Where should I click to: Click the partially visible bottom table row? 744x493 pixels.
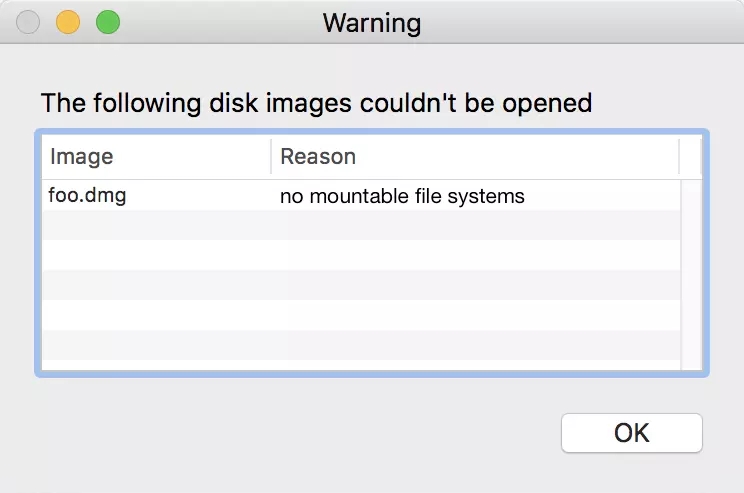[361, 365]
